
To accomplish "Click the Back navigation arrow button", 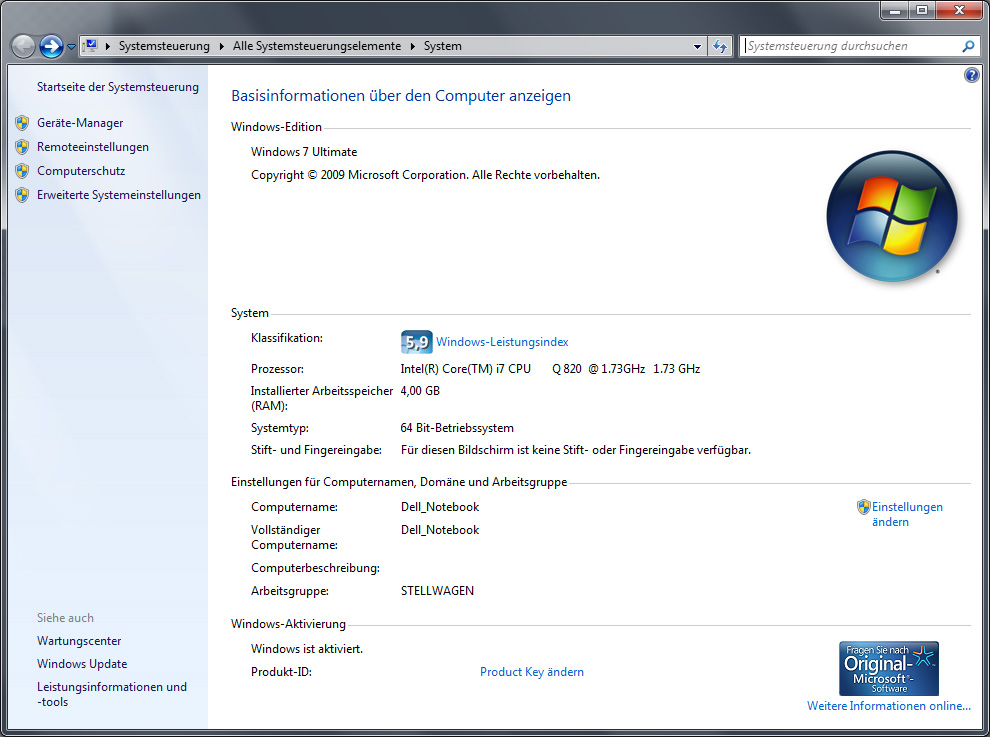I will coord(23,46).
